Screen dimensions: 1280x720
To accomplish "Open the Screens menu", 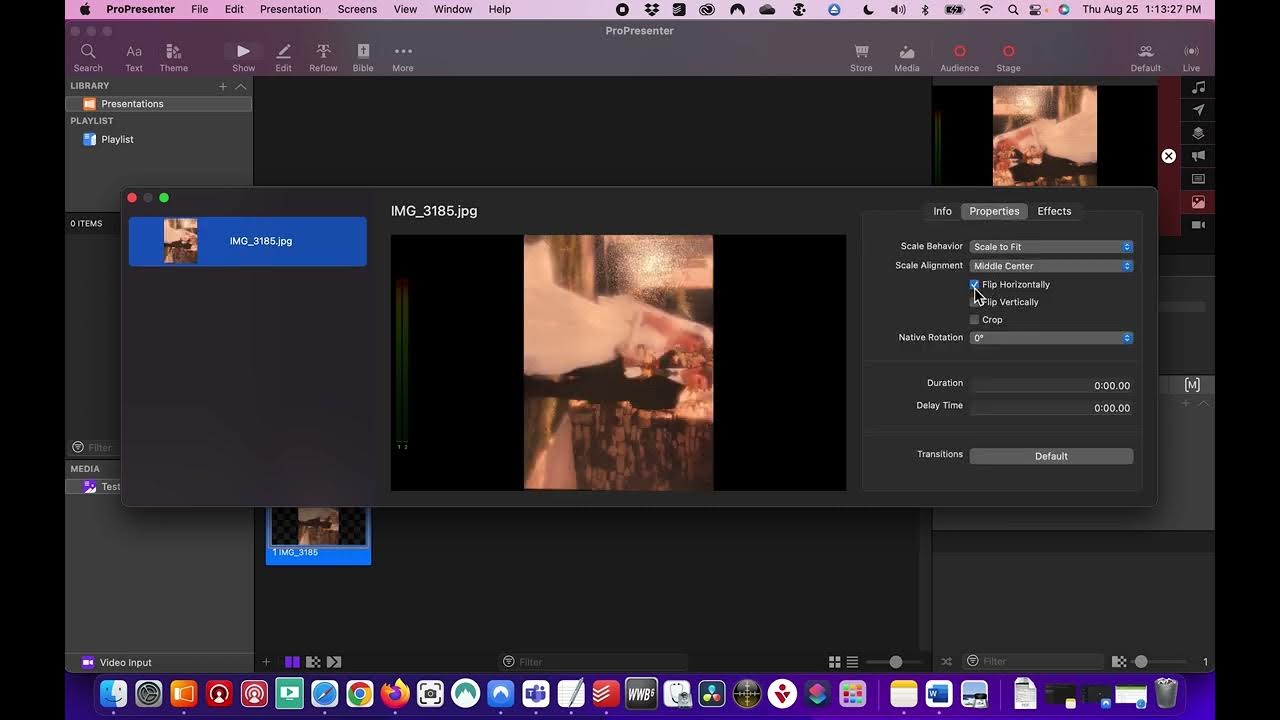I will 357,9.
